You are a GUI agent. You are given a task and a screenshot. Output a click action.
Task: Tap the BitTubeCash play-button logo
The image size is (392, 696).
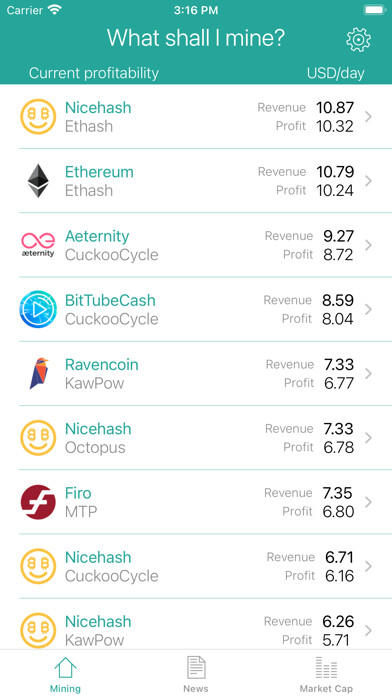point(38,309)
